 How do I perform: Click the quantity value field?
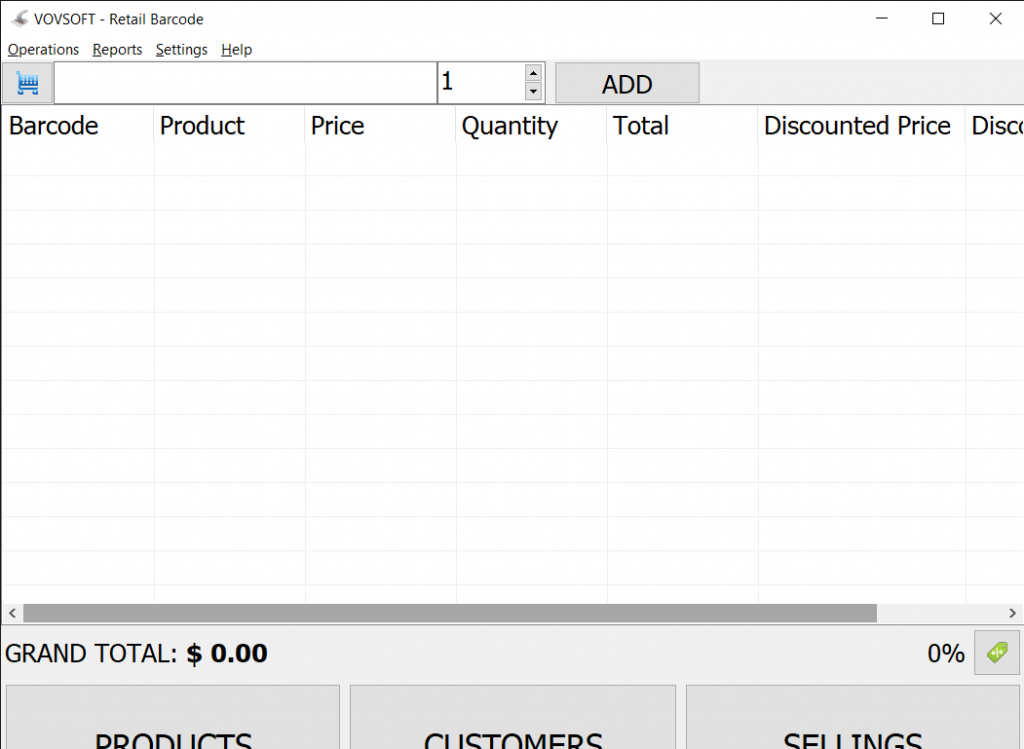tap(481, 82)
